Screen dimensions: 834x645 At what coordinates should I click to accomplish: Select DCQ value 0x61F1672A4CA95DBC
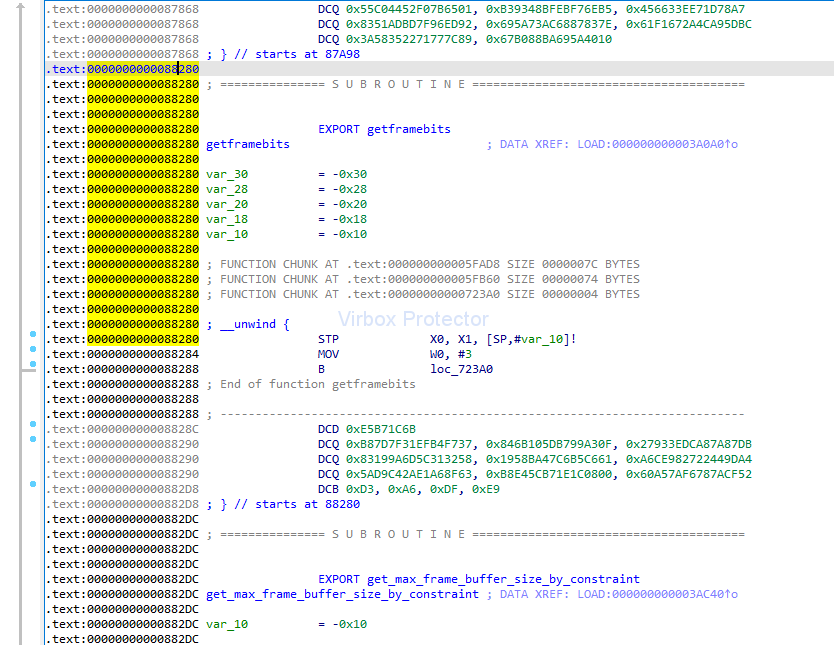coord(689,24)
